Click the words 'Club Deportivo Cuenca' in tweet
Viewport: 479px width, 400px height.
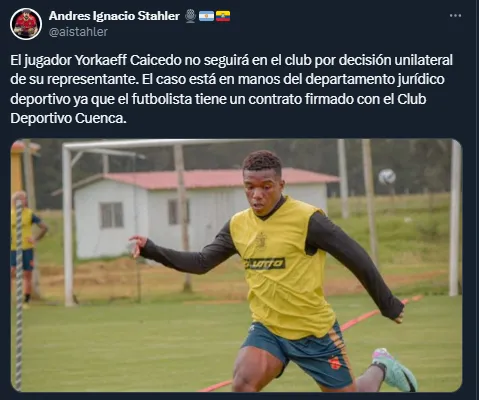coord(218,109)
